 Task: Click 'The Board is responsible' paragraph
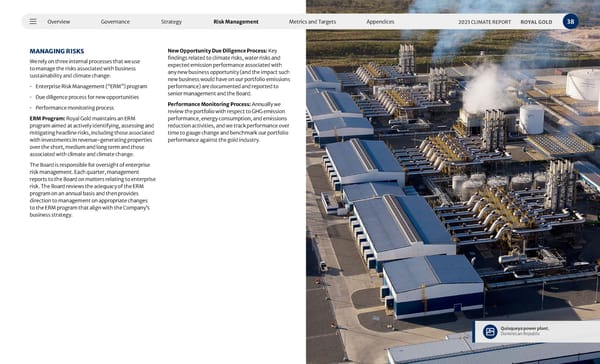93,190
